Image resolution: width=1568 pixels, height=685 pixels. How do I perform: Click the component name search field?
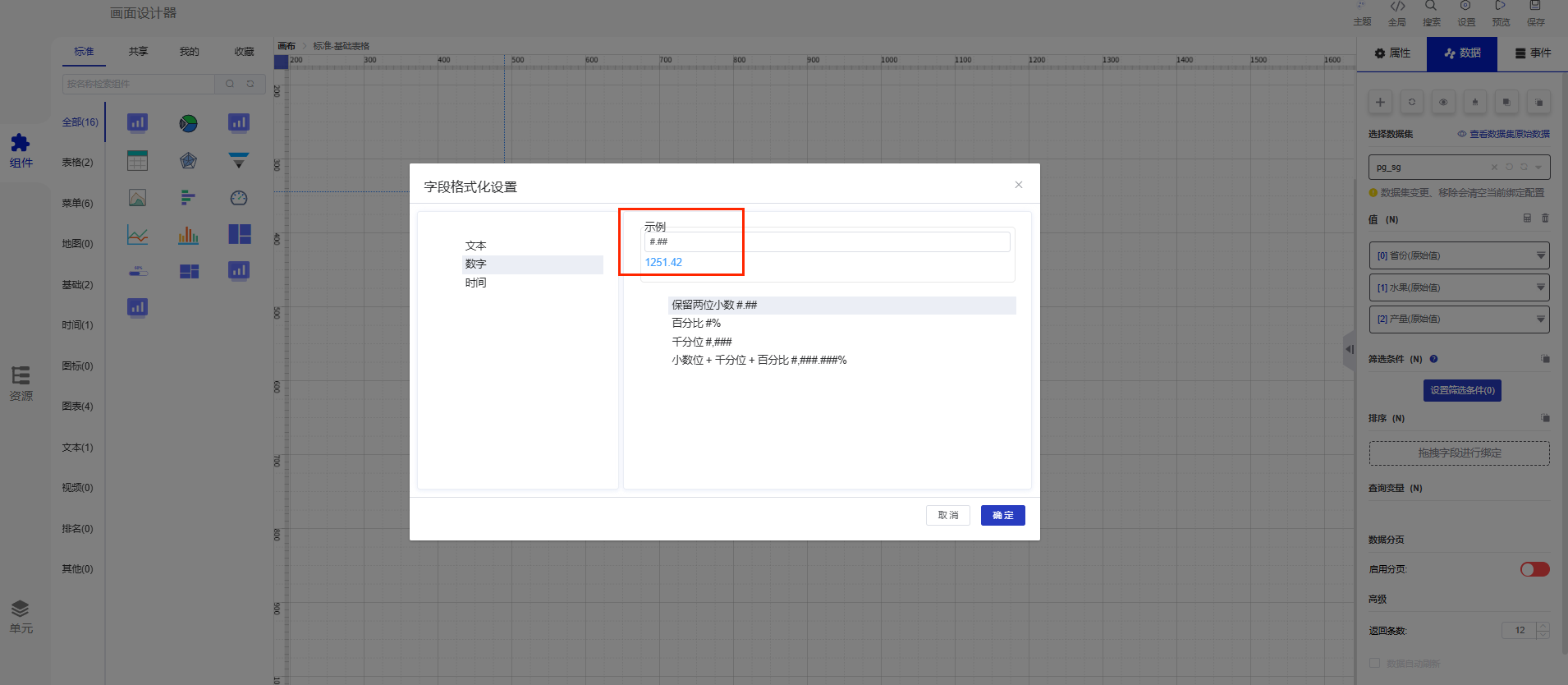click(x=138, y=84)
